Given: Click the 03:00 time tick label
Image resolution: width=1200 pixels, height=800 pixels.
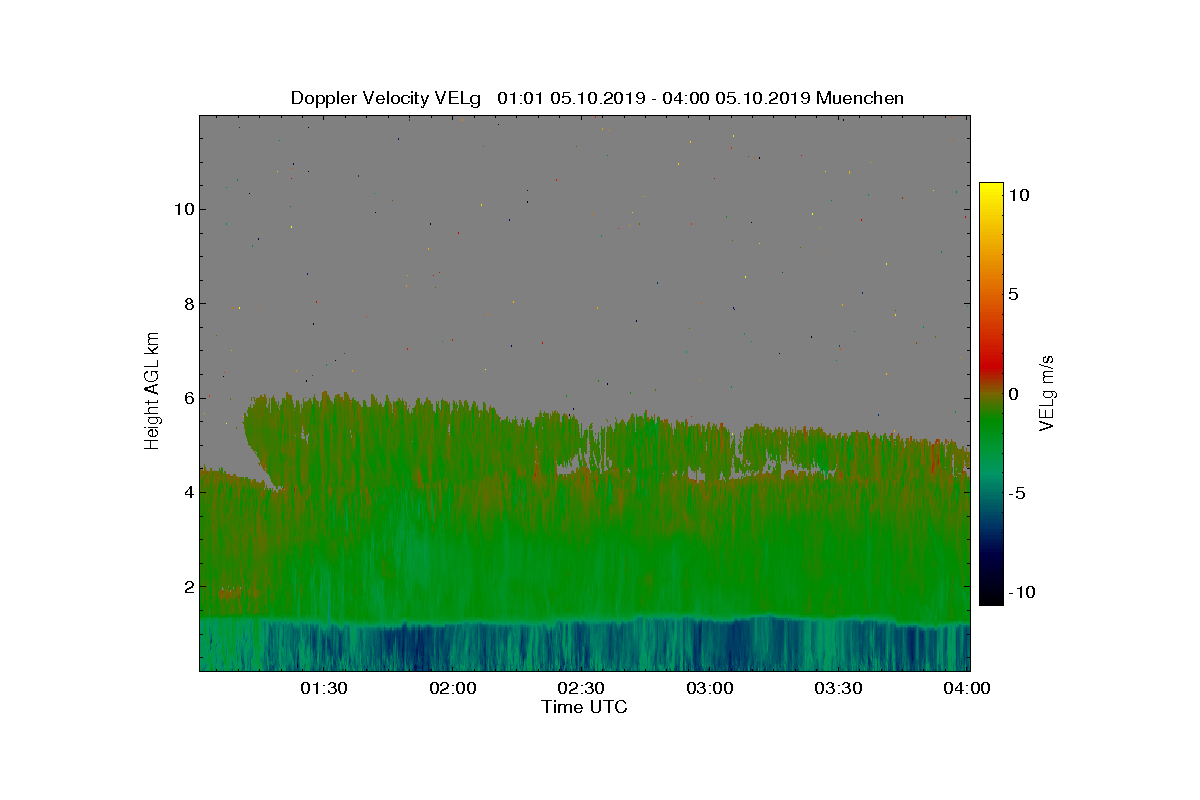Looking at the screenshot, I should pyautogui.click(x=710, y=688).
